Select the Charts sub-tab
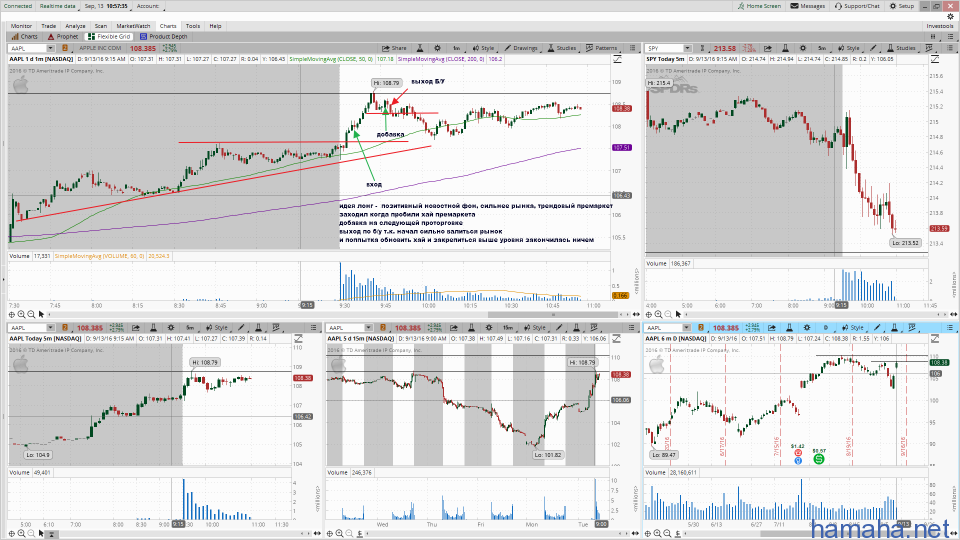 (x=24, y=36)
